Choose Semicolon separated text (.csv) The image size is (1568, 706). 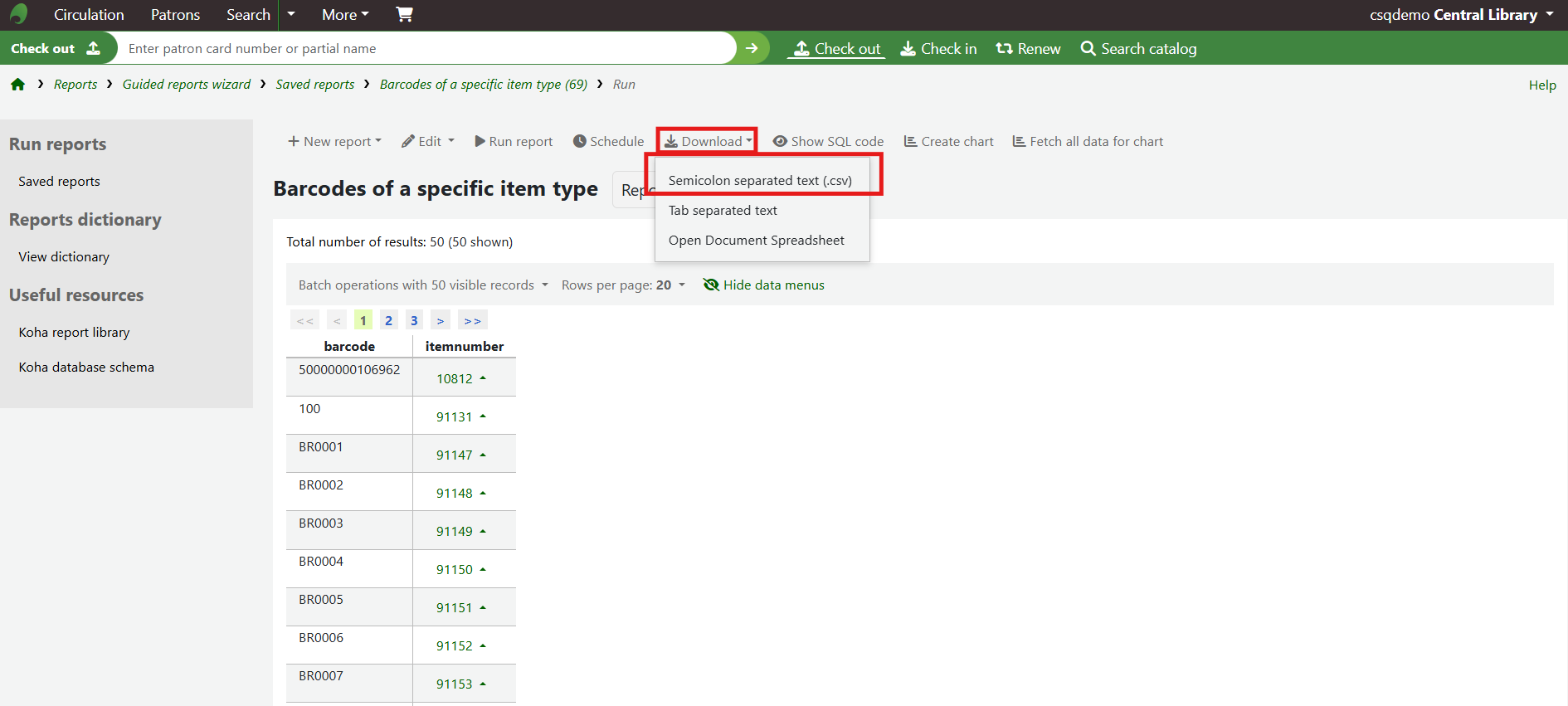click(760, 181)
